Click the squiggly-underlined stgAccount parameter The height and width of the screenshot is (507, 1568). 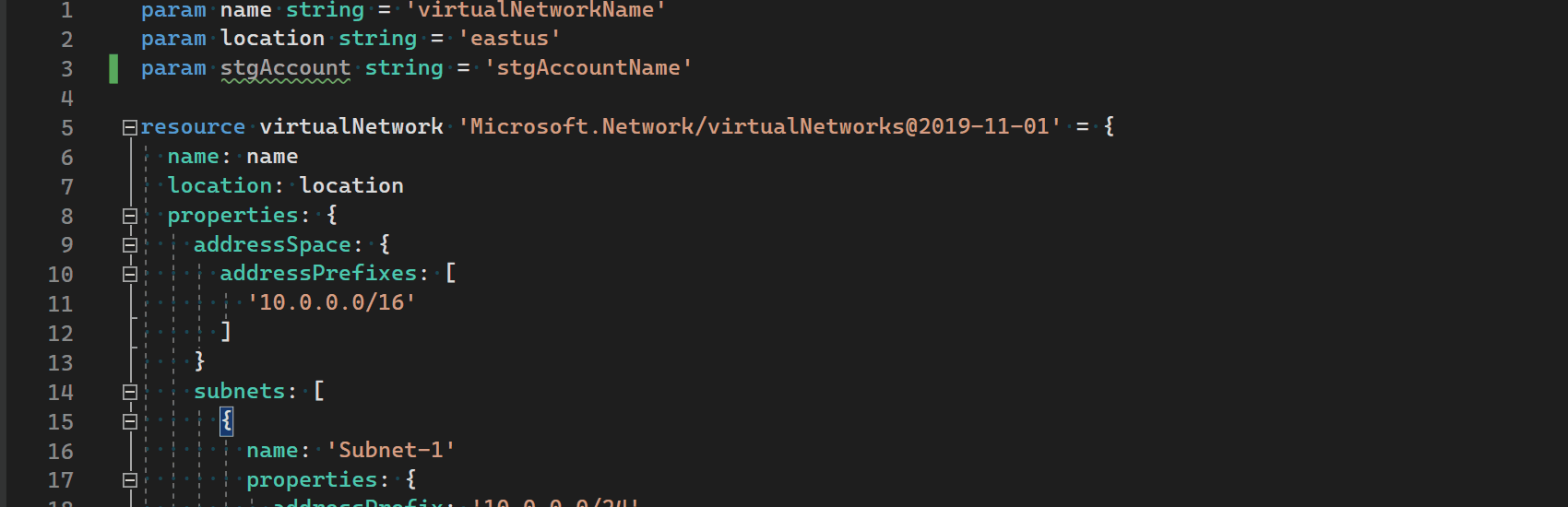[x=285, y=68]
